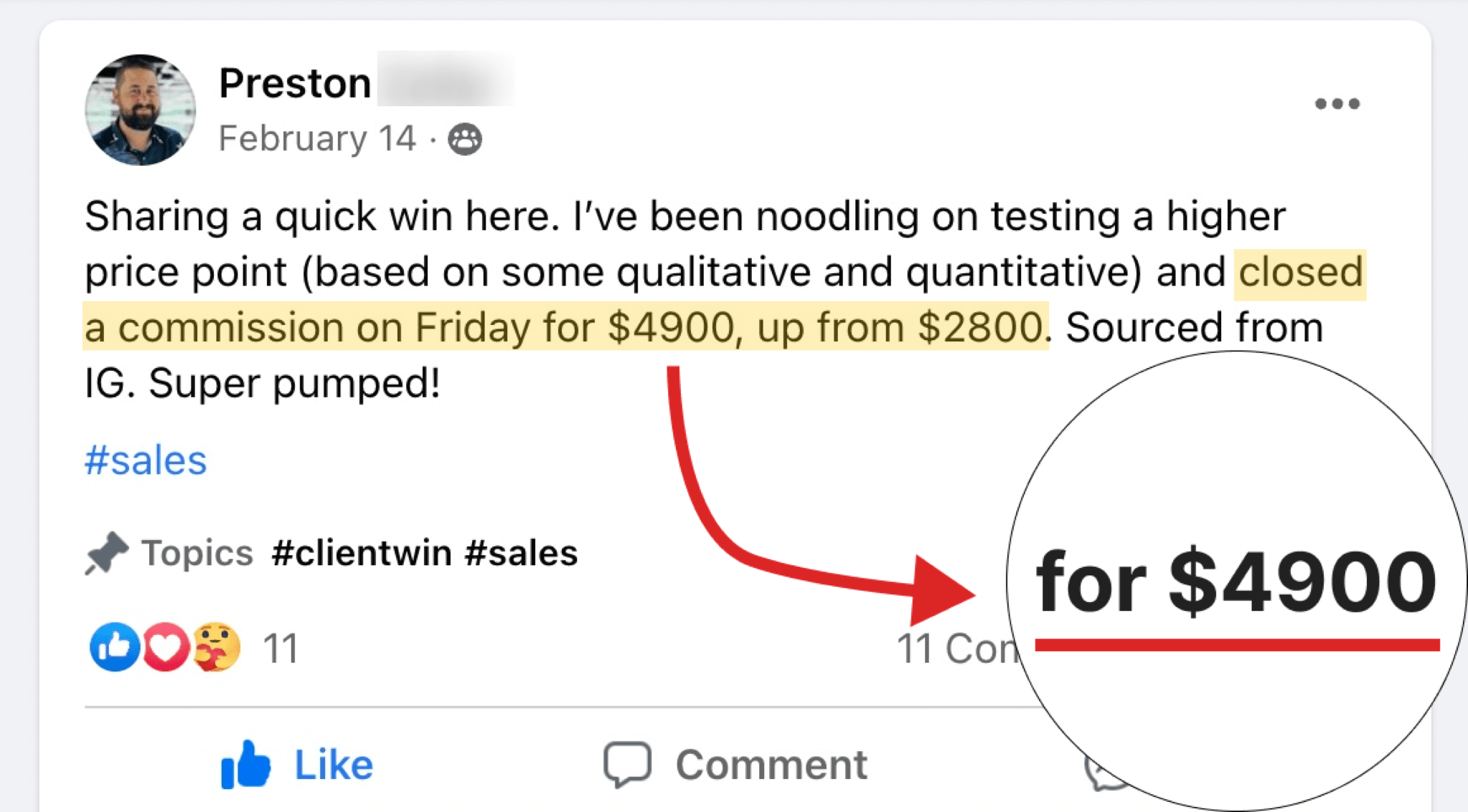This screenshot has width=1468, height=812.
Task: Select the bold #sales topic tag
Action: tap(521, 553)
